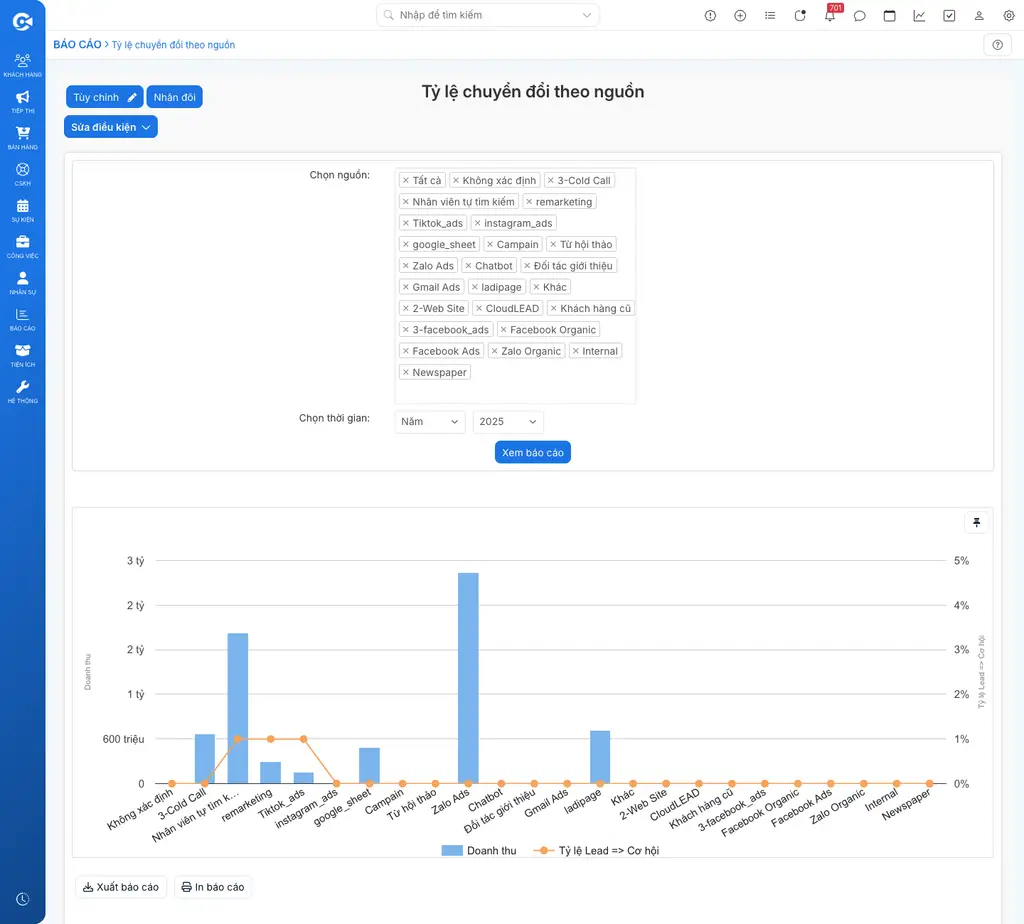1024x924 pixels.
Task: Remove the Chatbot source tag
Action: click(x=468, y=266)
